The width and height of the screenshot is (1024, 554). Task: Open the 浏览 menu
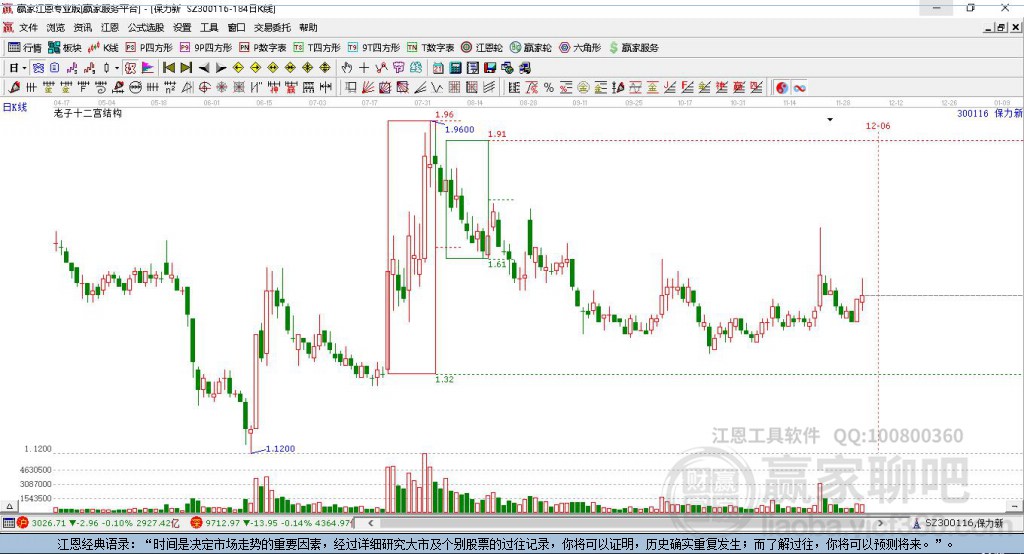pyautogui.click(x=56, y=27)
